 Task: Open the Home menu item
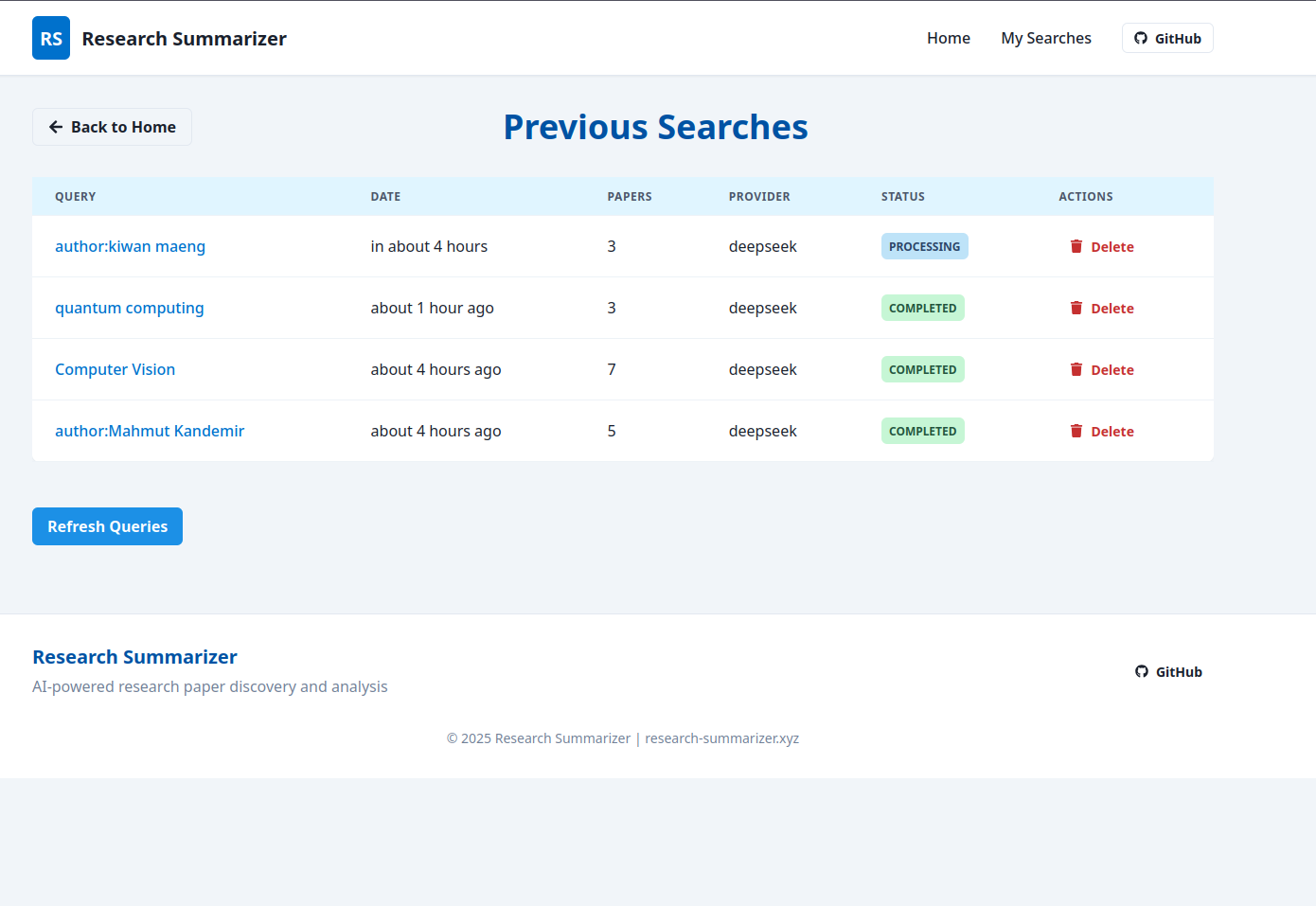(949, 38)
